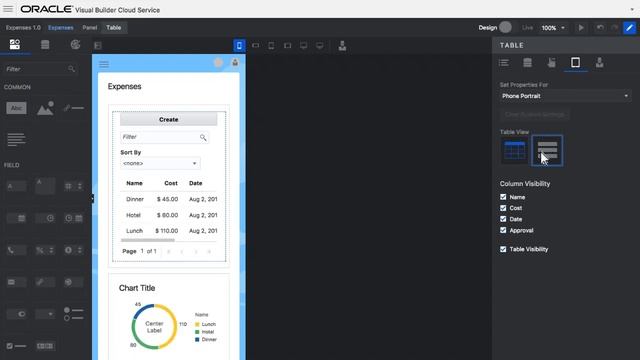Click the component palette Filter field
Image resolution: width=640 pixels, height=360 pixels.
(x=40, y=69)
